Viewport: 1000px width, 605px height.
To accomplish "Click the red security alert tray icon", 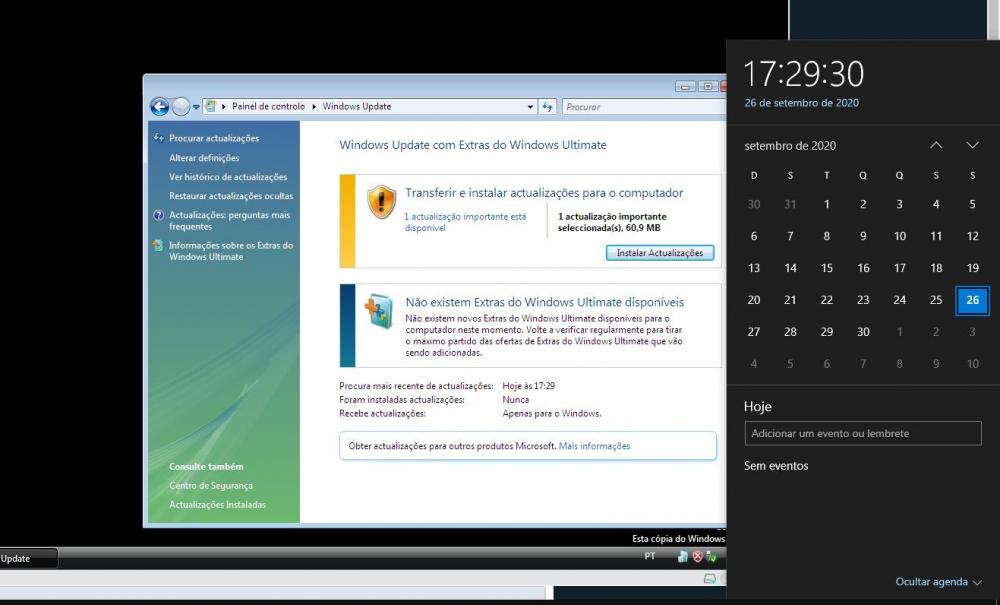I will 697,556.
